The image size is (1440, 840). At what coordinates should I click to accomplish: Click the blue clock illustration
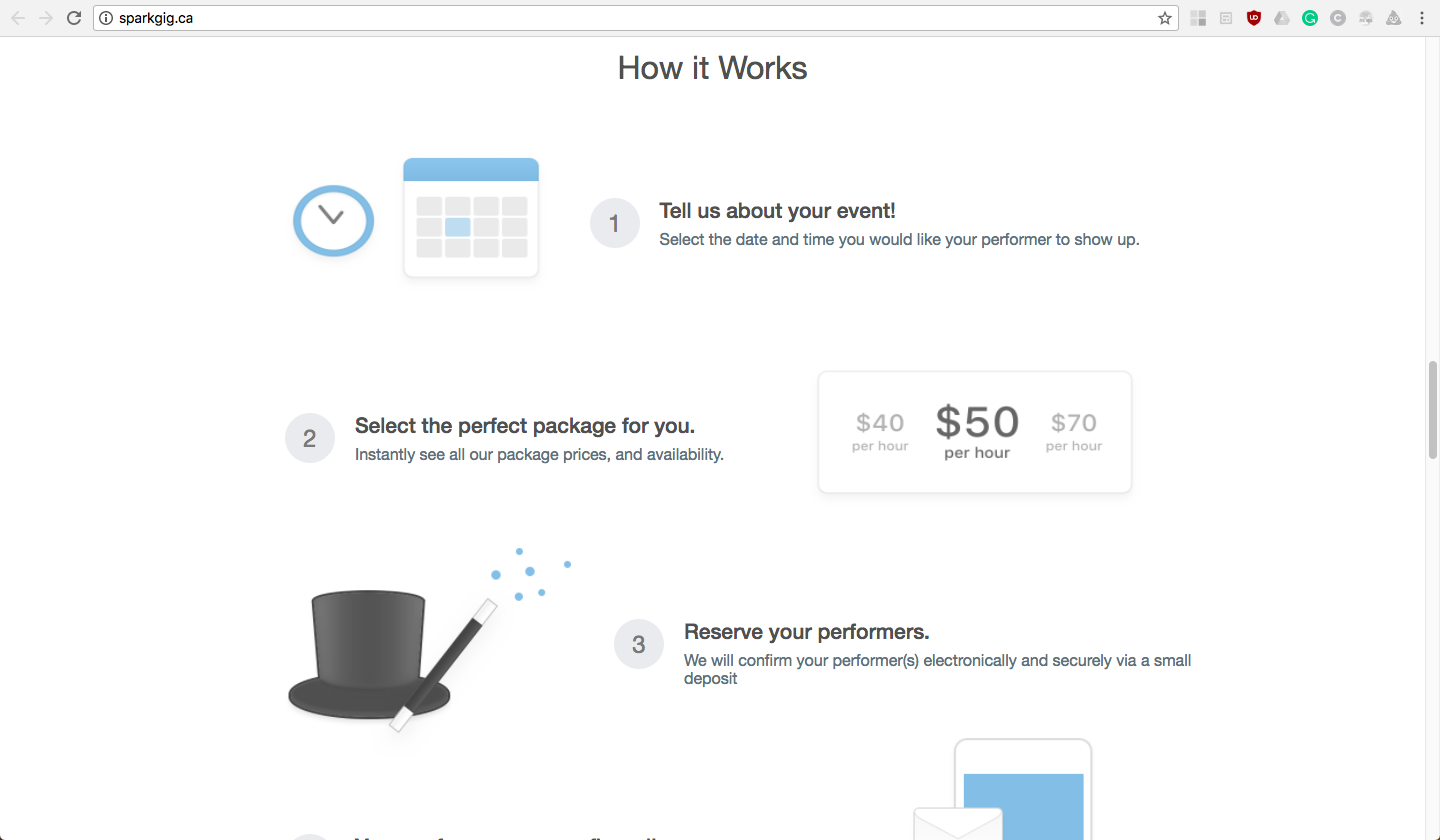(333, 220)
